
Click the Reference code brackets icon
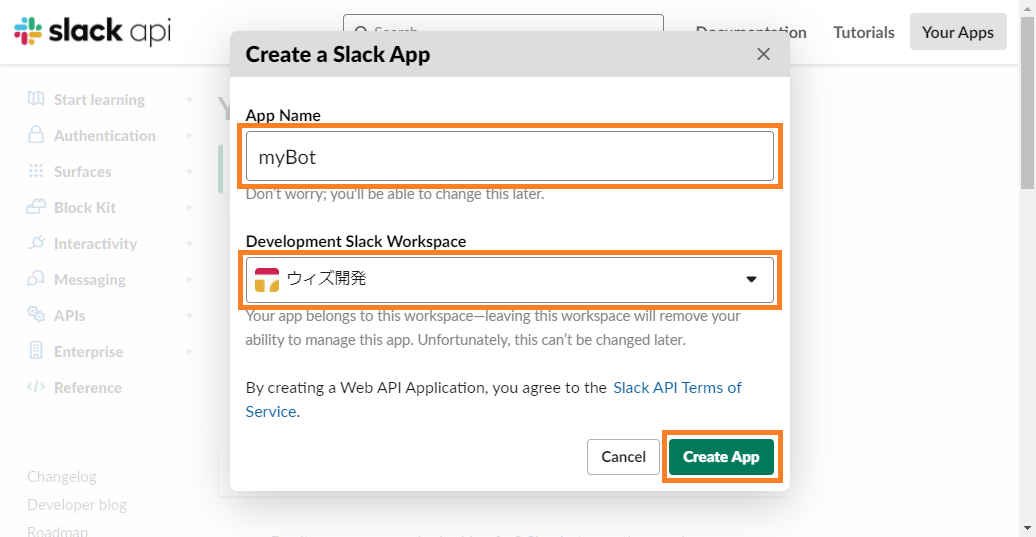point(36,387)
